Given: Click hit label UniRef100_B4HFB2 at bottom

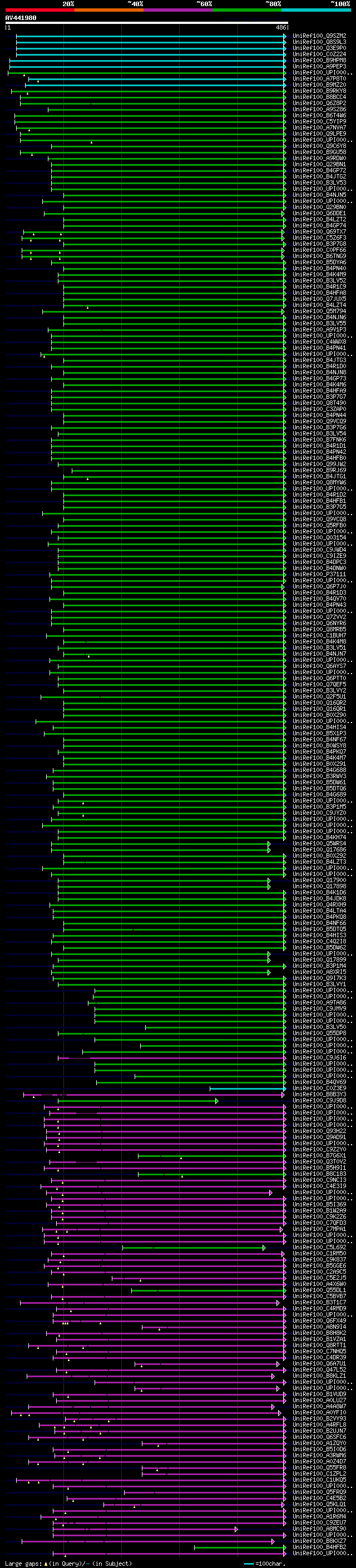Looking at the screenshot, I should [319, 1547].
